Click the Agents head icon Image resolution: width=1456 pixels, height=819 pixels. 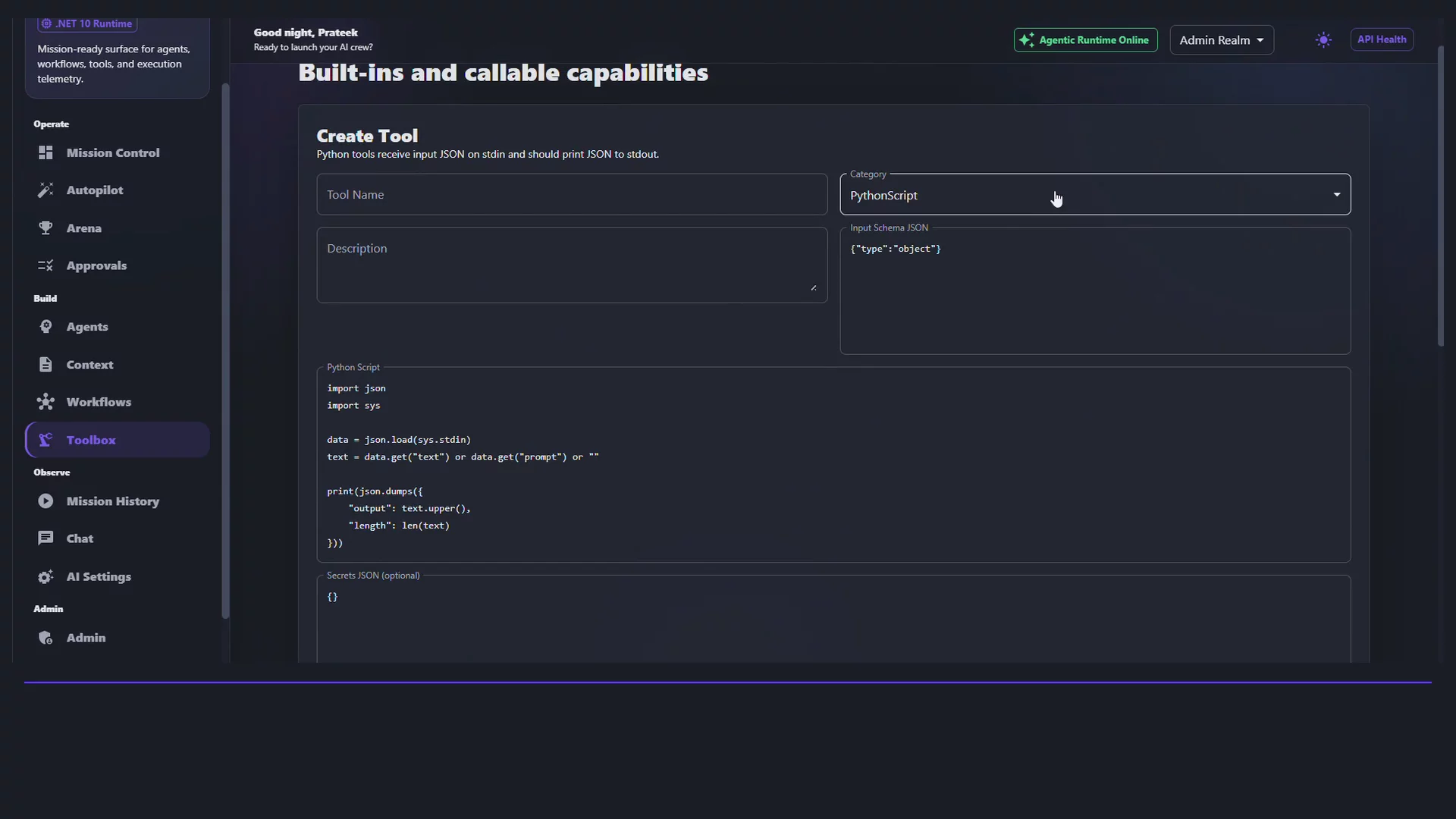pyautogui.click(x=45, y=327)
